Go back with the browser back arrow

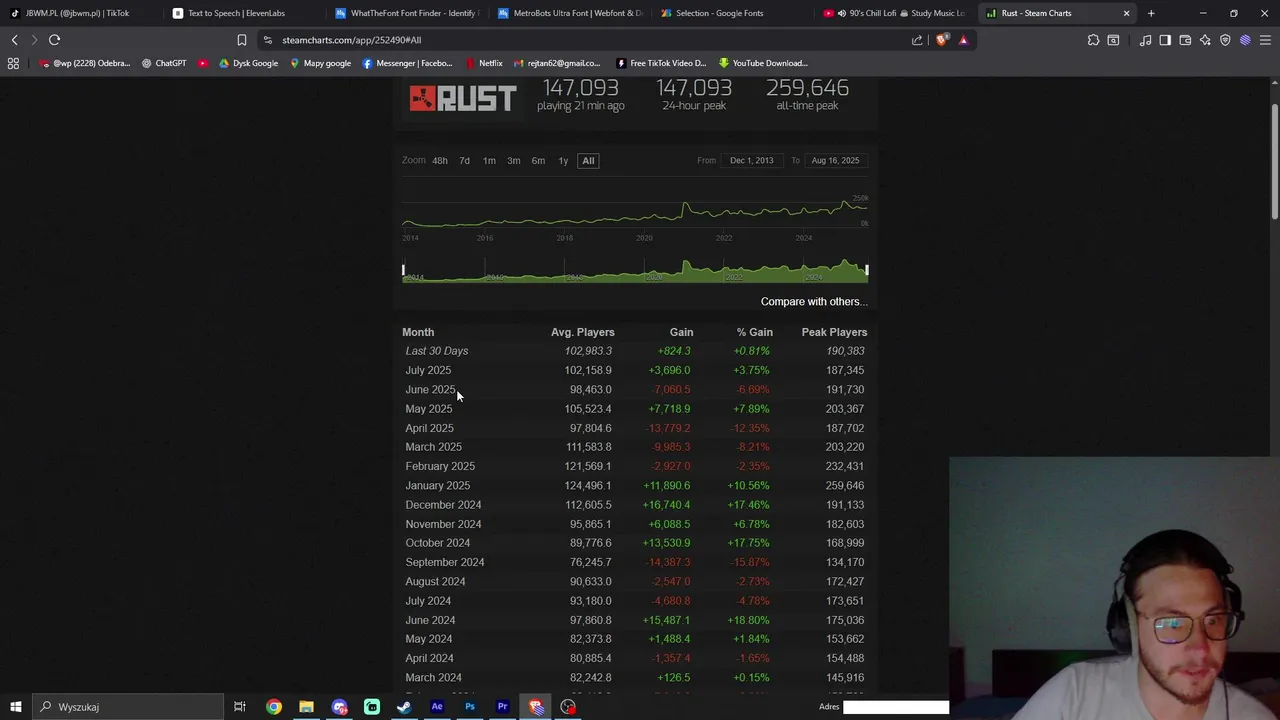tap(14, 40)
